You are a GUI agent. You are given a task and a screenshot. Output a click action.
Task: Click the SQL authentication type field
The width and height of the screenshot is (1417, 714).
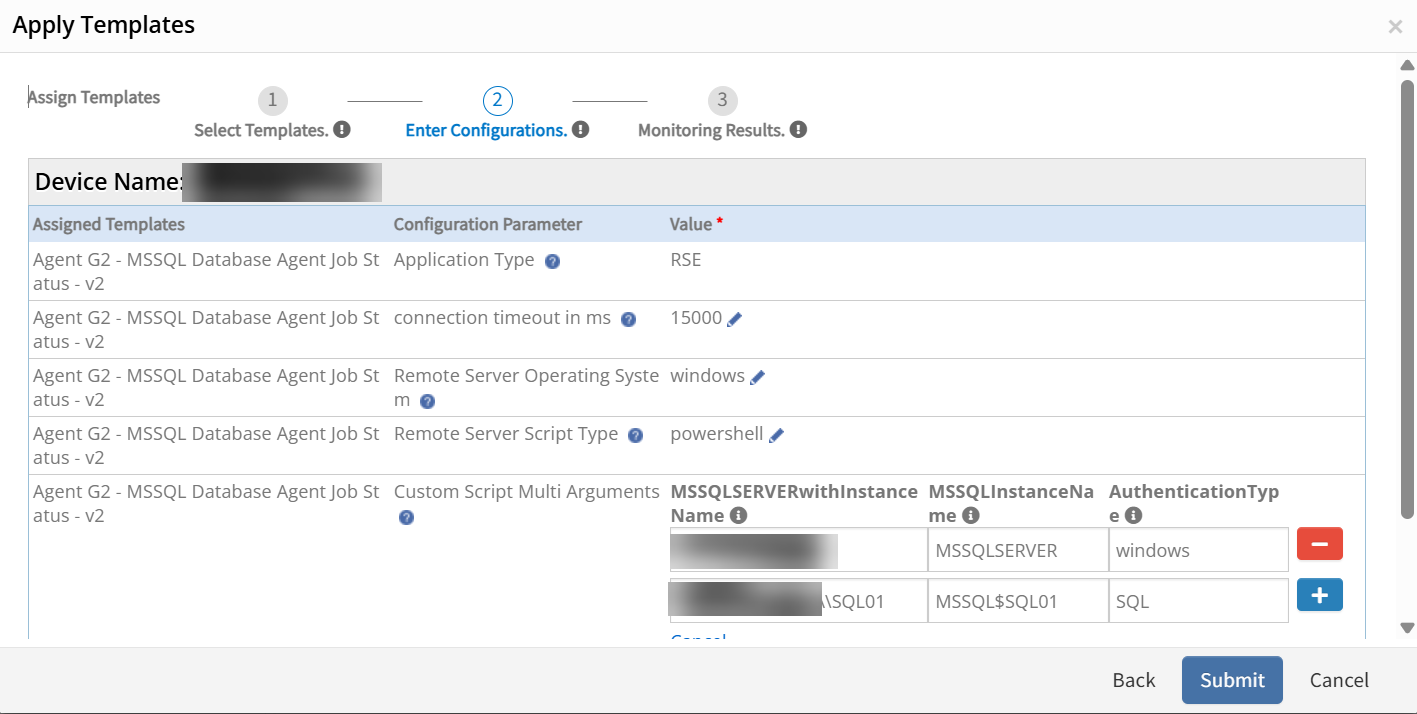click(x=1197, y=602)
